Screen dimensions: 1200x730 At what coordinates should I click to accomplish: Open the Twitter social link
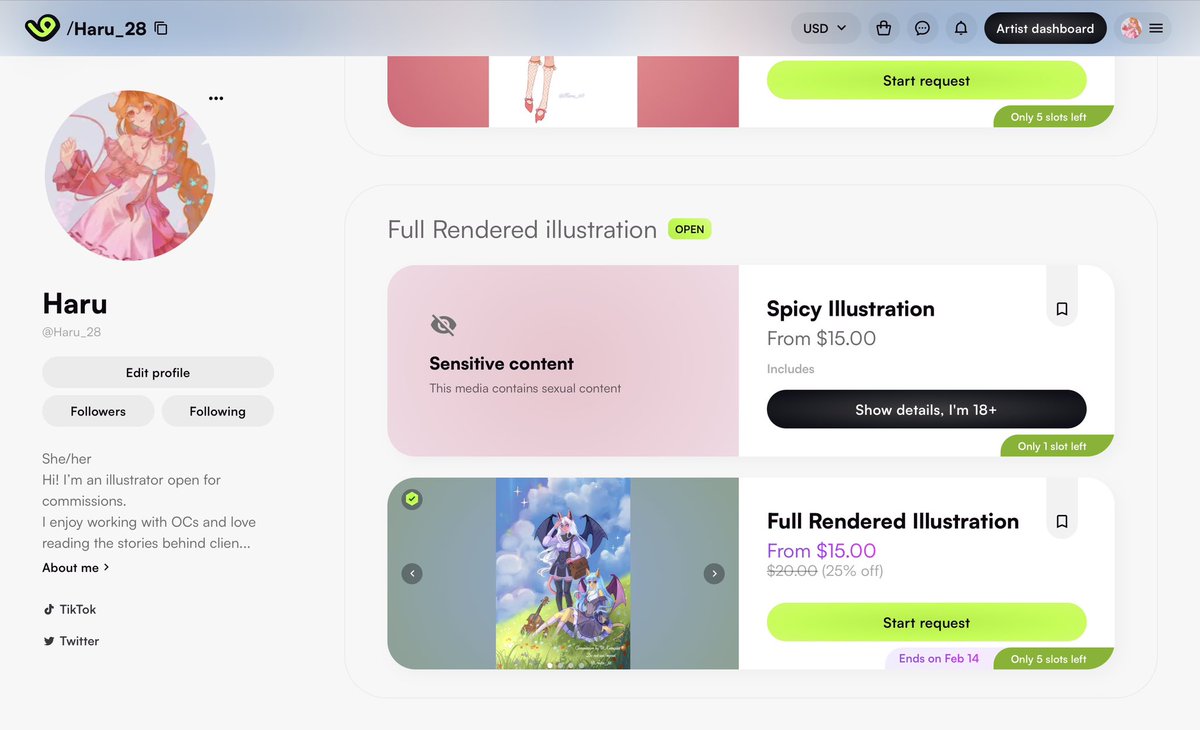point(70,641)
